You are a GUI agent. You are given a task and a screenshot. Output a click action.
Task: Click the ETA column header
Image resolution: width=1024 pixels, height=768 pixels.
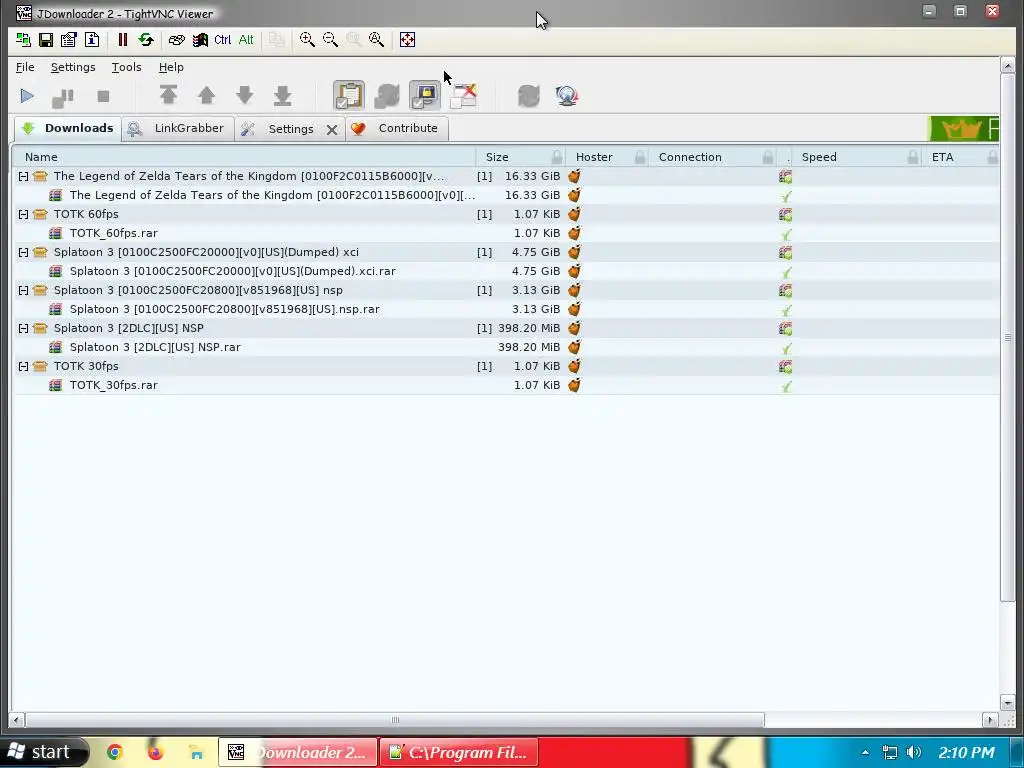[960, 157]
